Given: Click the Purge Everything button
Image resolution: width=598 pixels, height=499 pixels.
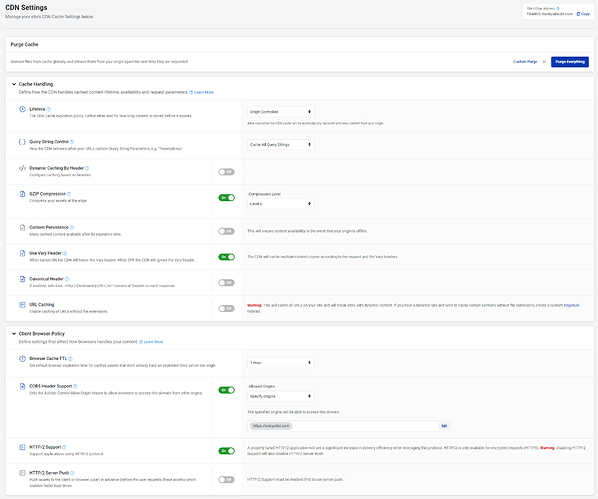Looking at the screenshot, I should [570, 62].
